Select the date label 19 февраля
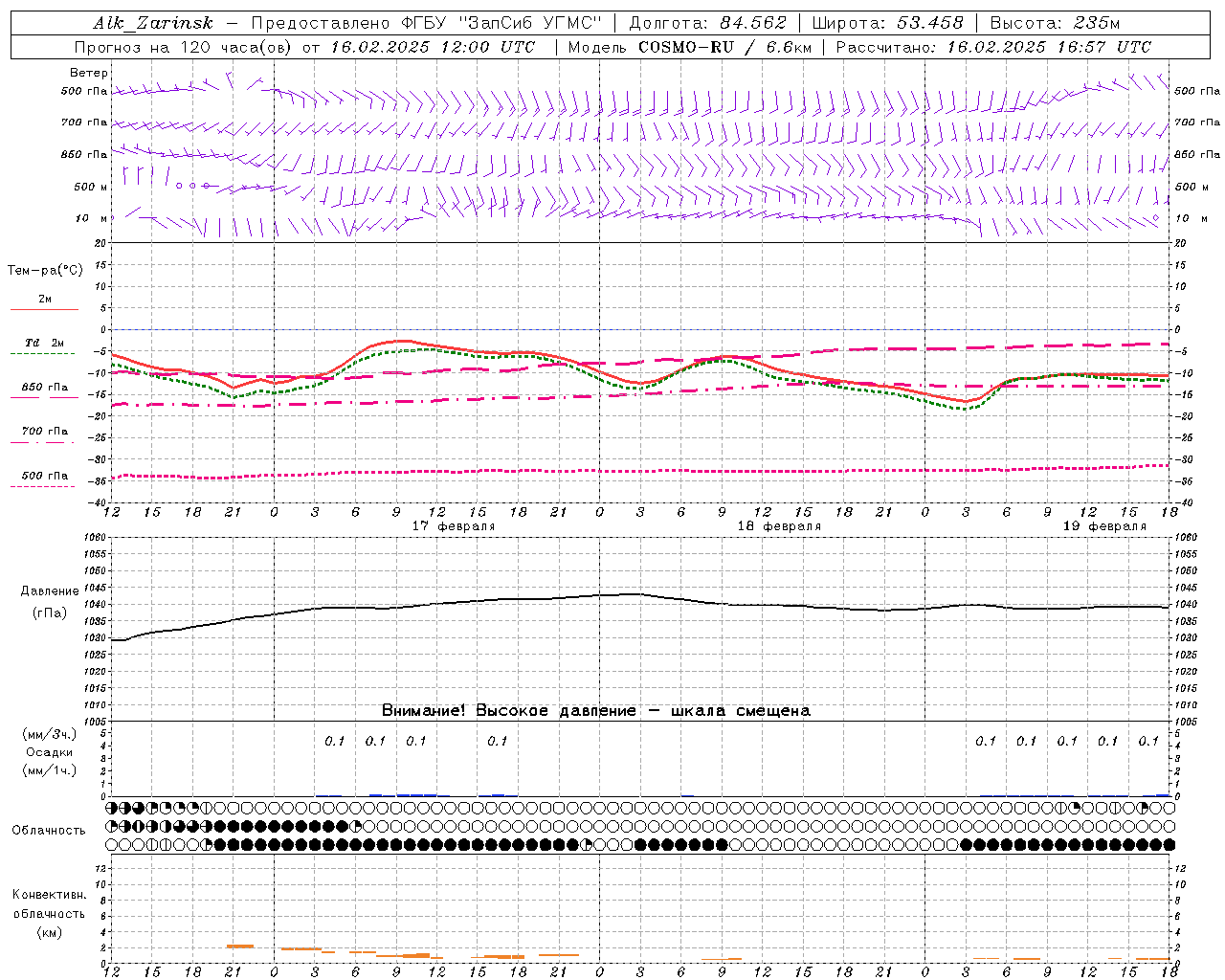Image resolution: width=1225 pixels, height=980 pixels. coord(1104,526)
